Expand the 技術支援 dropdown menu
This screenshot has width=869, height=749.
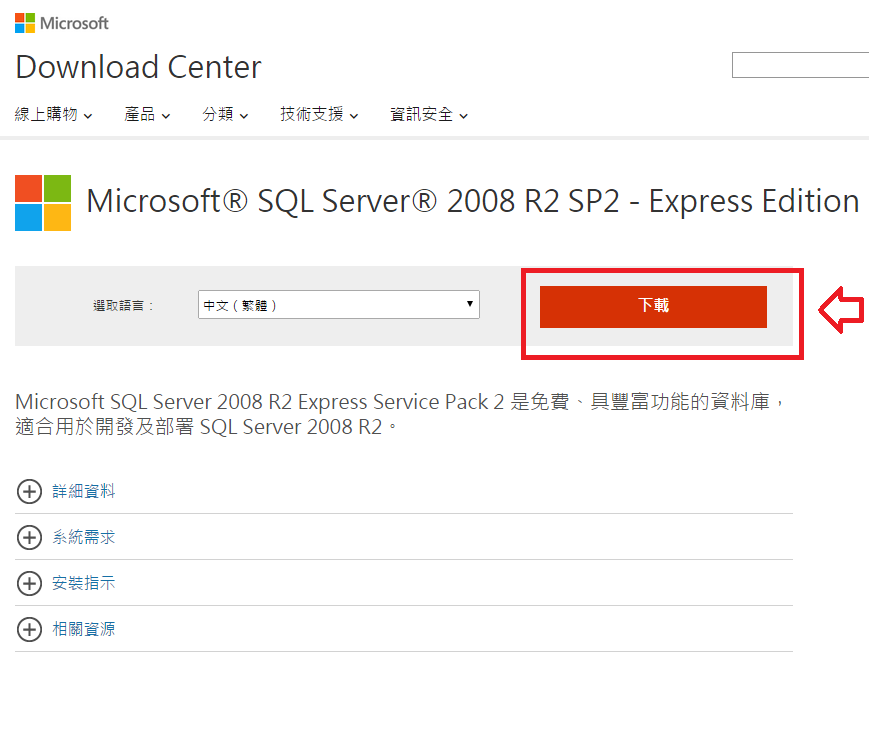[x=319, y=115]
